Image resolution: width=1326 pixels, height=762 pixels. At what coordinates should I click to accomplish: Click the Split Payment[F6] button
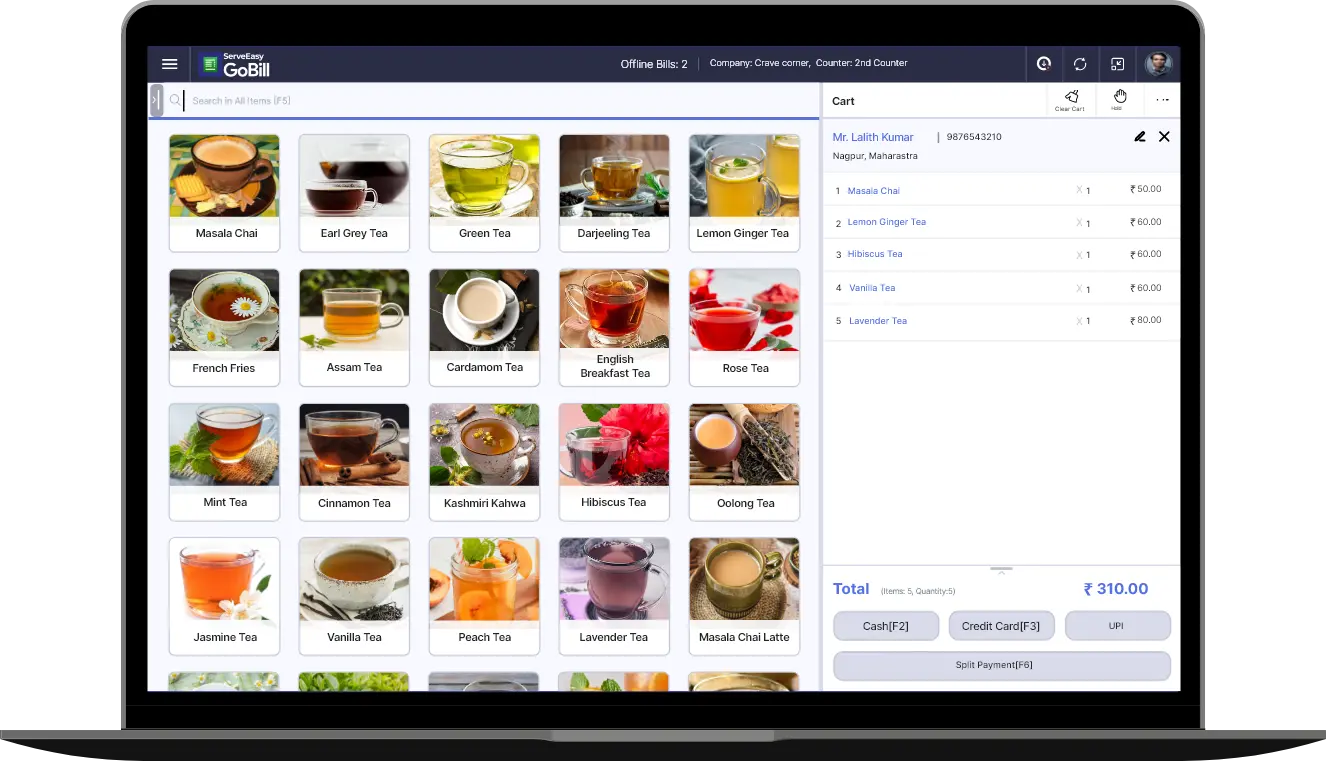(1001, 665)
